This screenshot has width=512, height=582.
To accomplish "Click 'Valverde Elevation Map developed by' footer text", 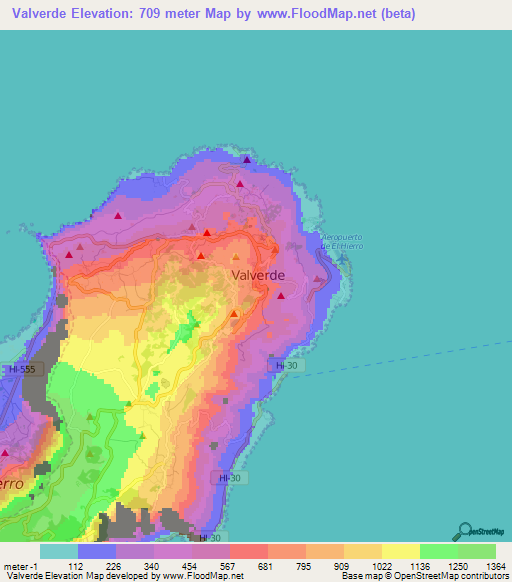I will (84, 576).
